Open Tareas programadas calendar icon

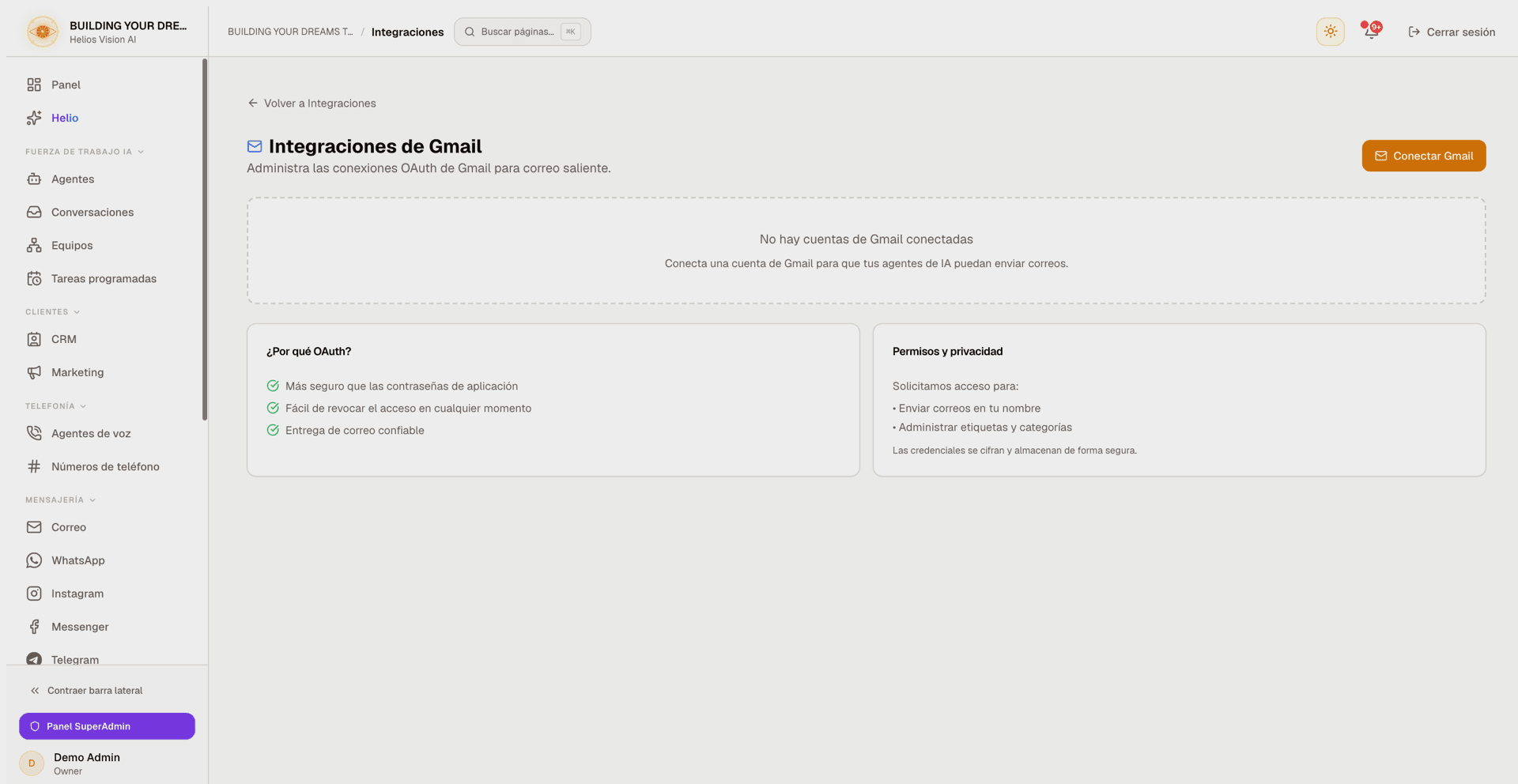34,279
